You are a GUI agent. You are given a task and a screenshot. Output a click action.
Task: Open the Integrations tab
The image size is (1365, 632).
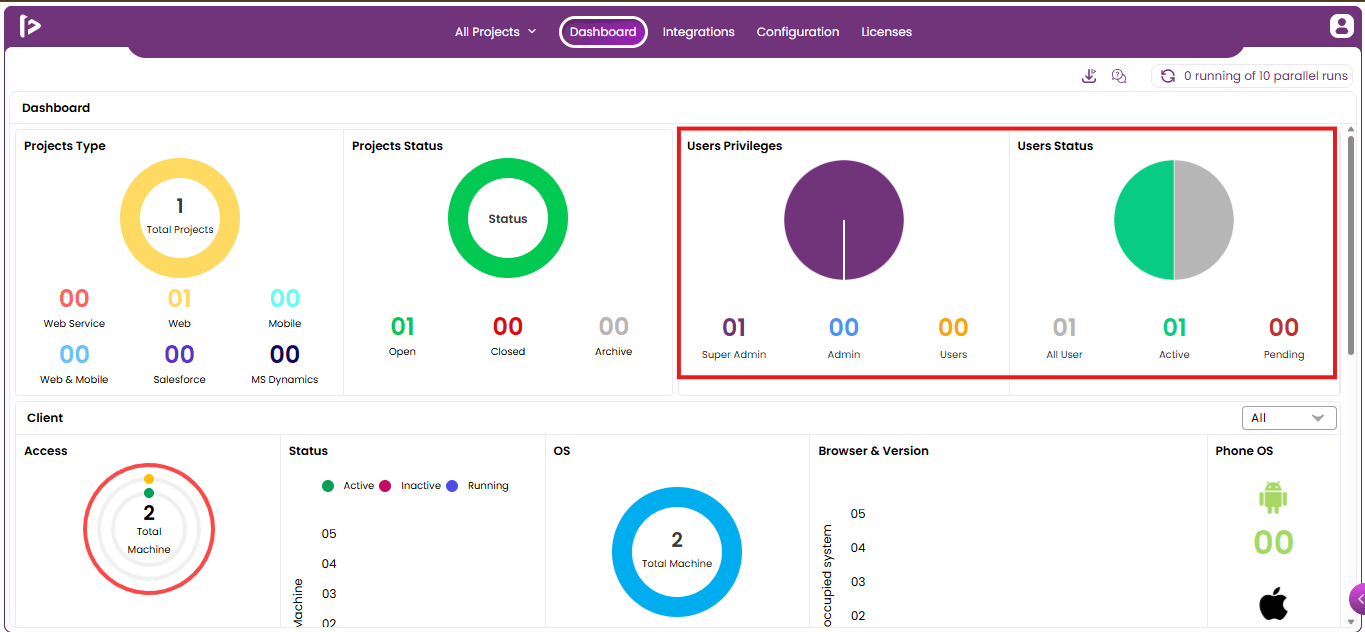tap(698, 32)
